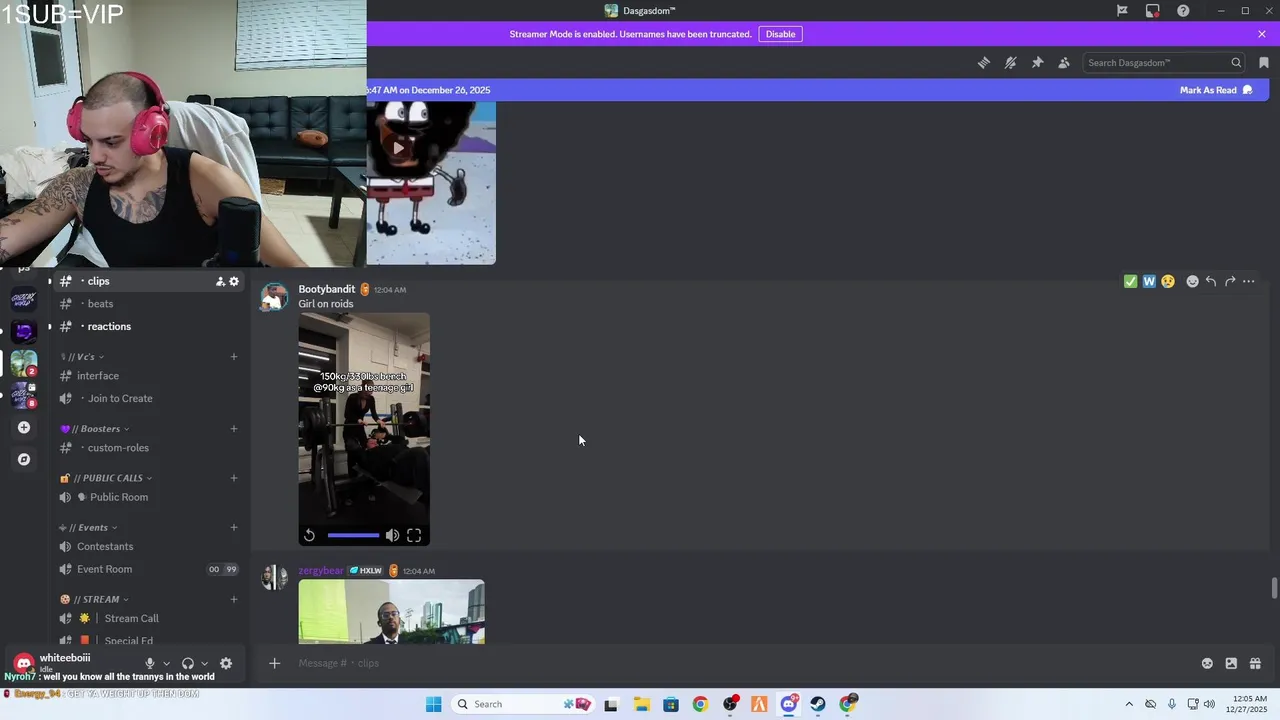Toggle headphones deafen in user panel

pos(188,663)
